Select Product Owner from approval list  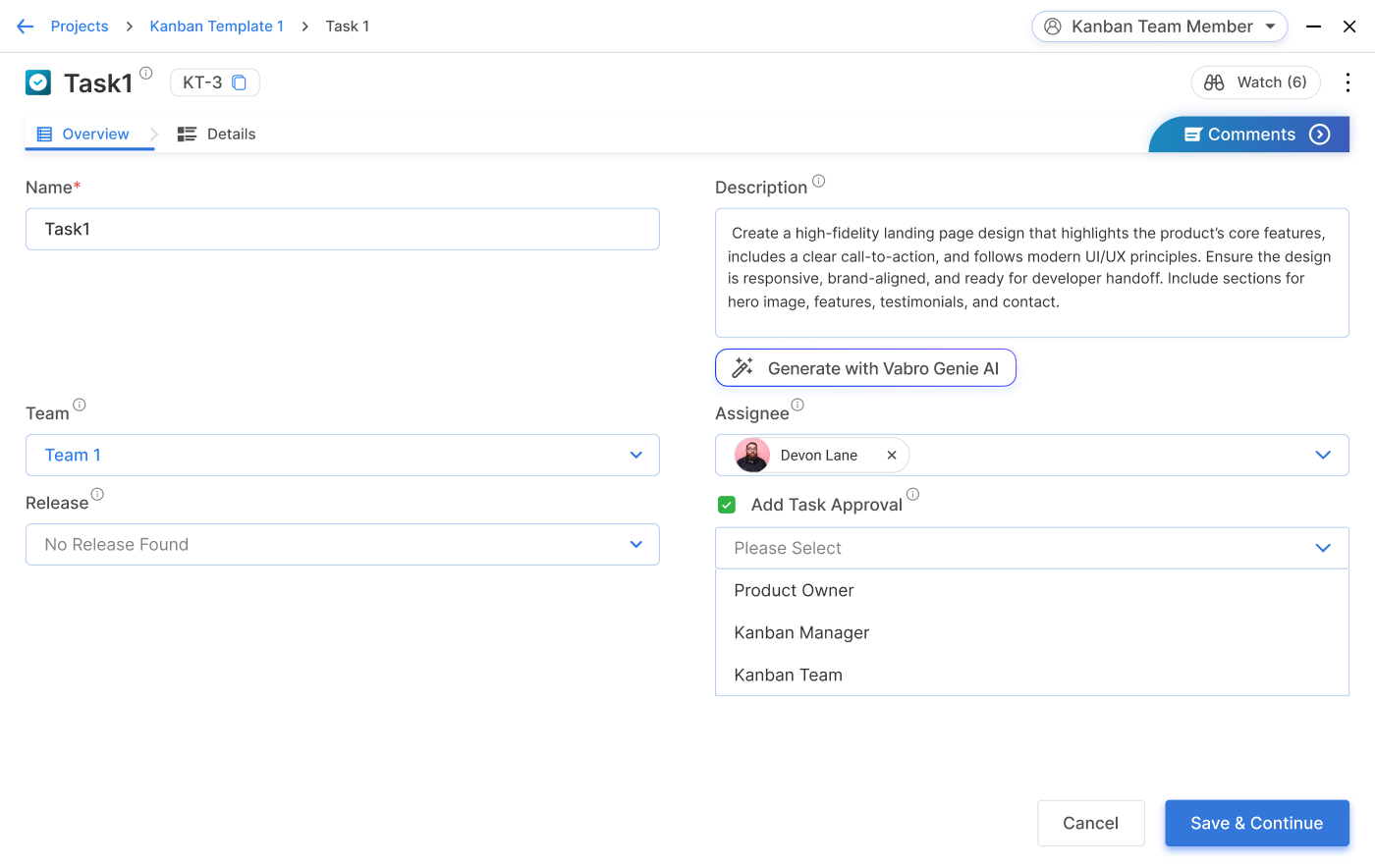[x=794, y=590]
